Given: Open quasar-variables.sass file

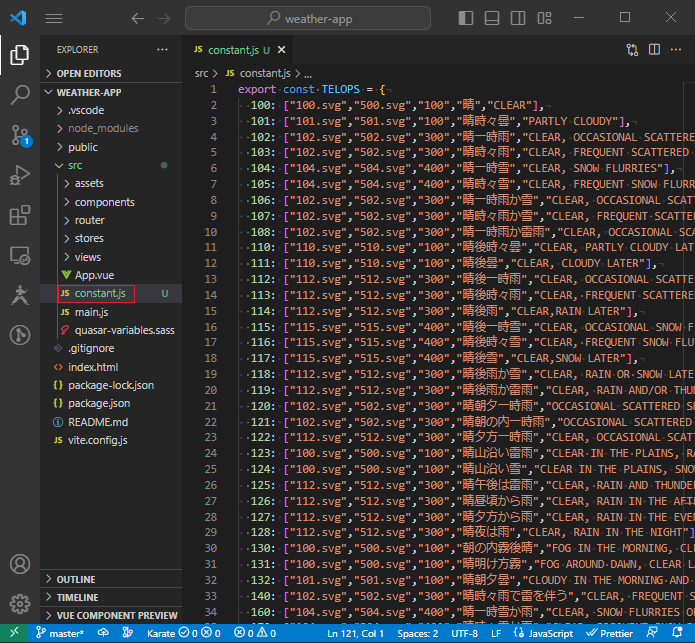Looking at the screenshot, I should tap(111, 330).
